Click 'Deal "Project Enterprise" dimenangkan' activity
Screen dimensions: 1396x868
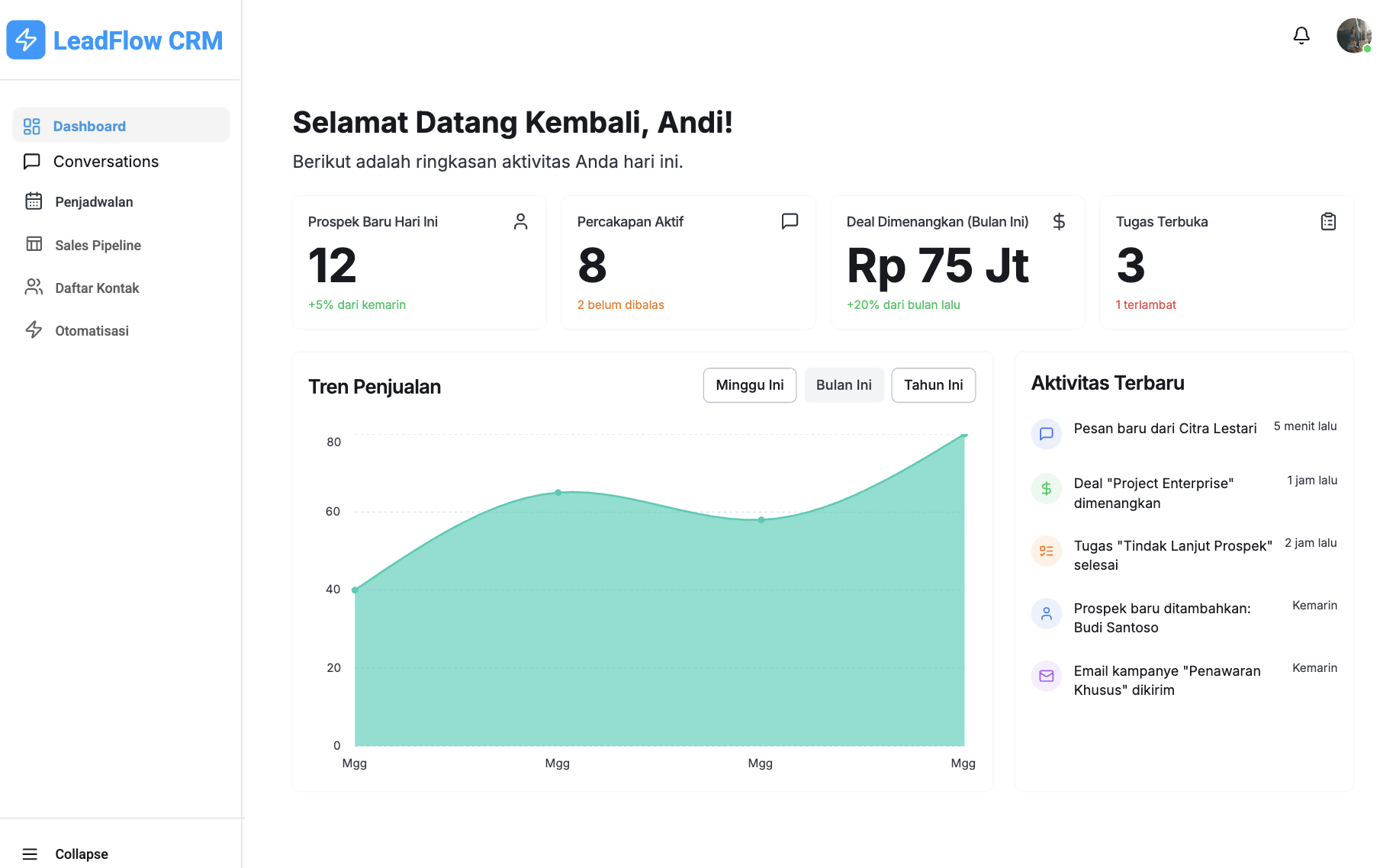click(x=1153, y=493)
